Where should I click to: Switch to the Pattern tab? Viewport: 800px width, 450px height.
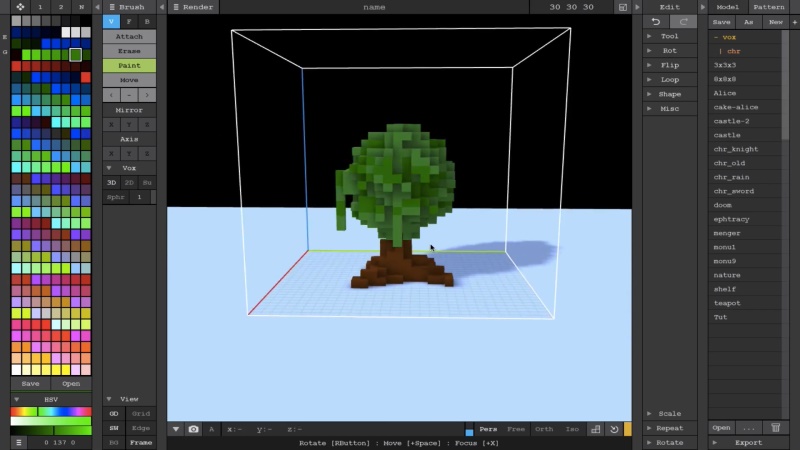pyautogui.click(x=769, y=7)
